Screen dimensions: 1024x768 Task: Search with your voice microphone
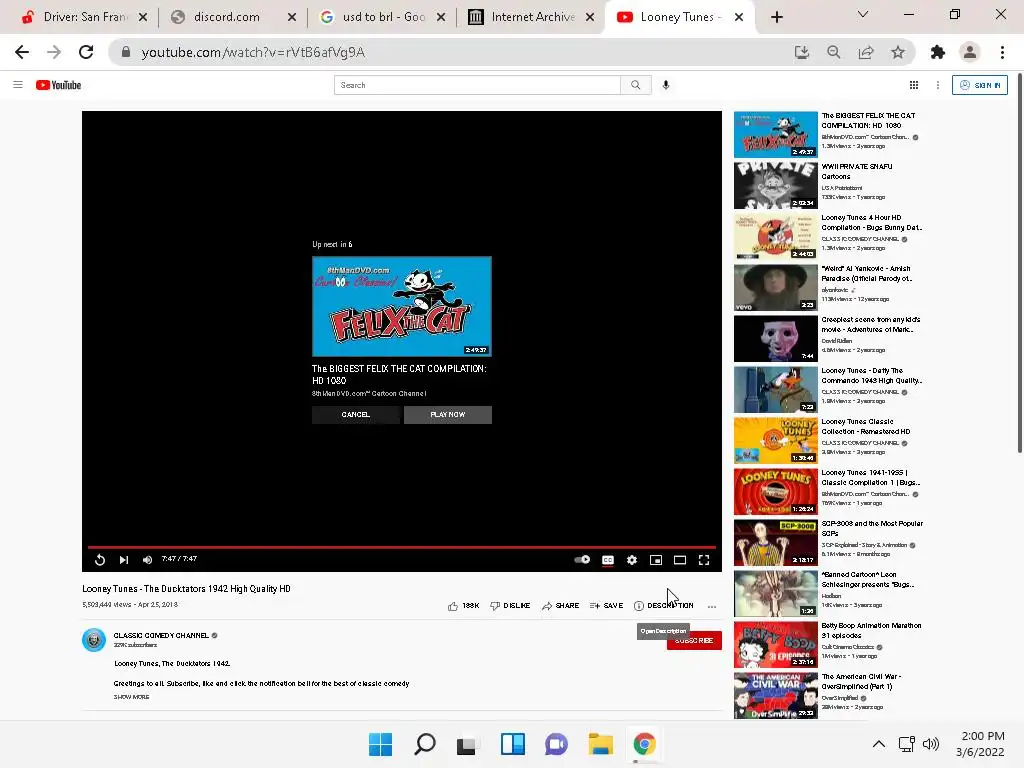665,85
